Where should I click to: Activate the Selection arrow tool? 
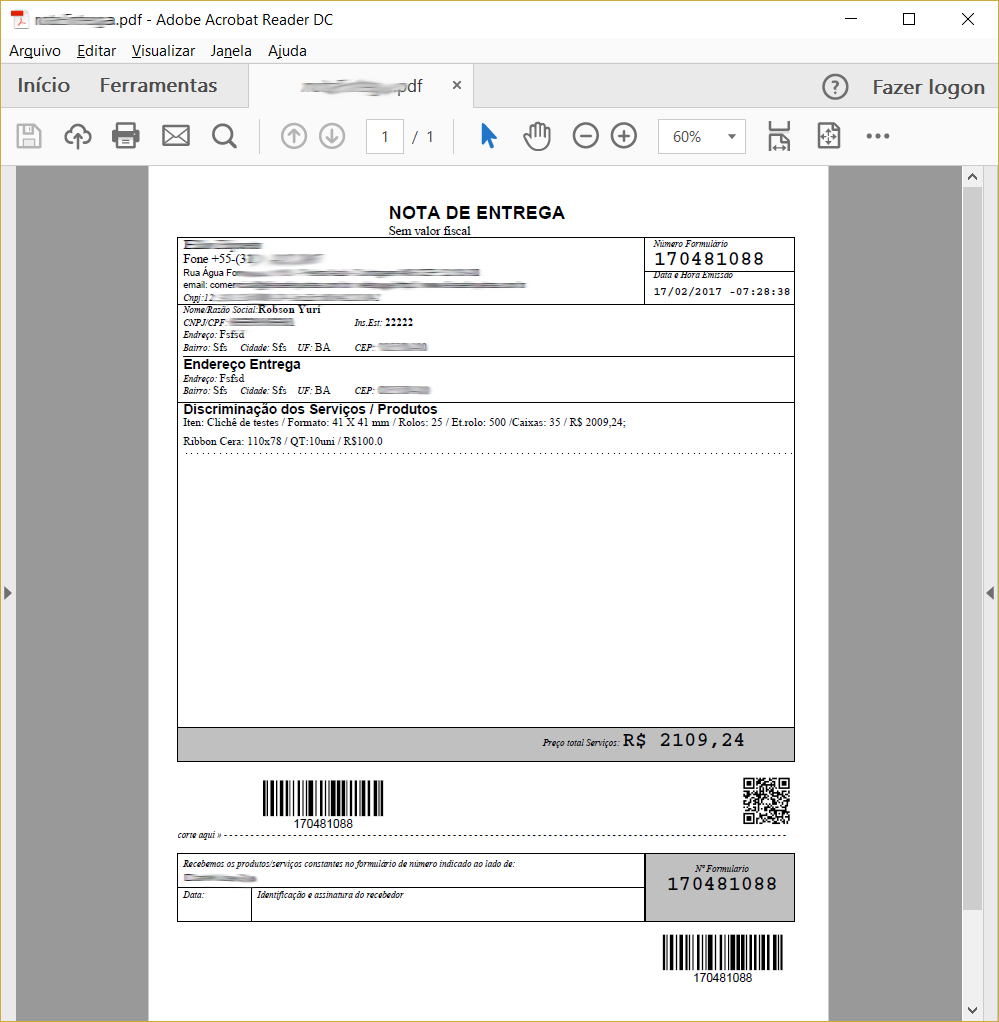pyautogui.click(x=489, y=136)
